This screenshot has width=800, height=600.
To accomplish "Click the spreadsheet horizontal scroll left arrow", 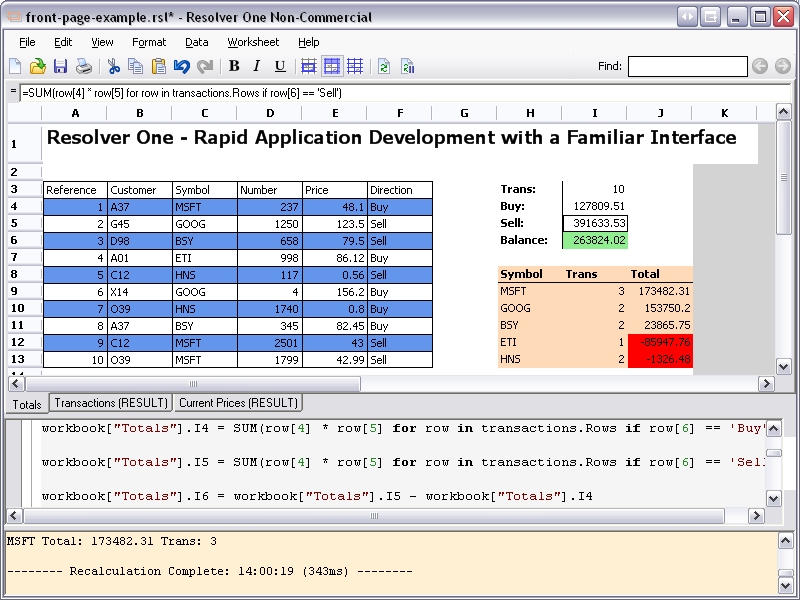I will tap(16, 384).
